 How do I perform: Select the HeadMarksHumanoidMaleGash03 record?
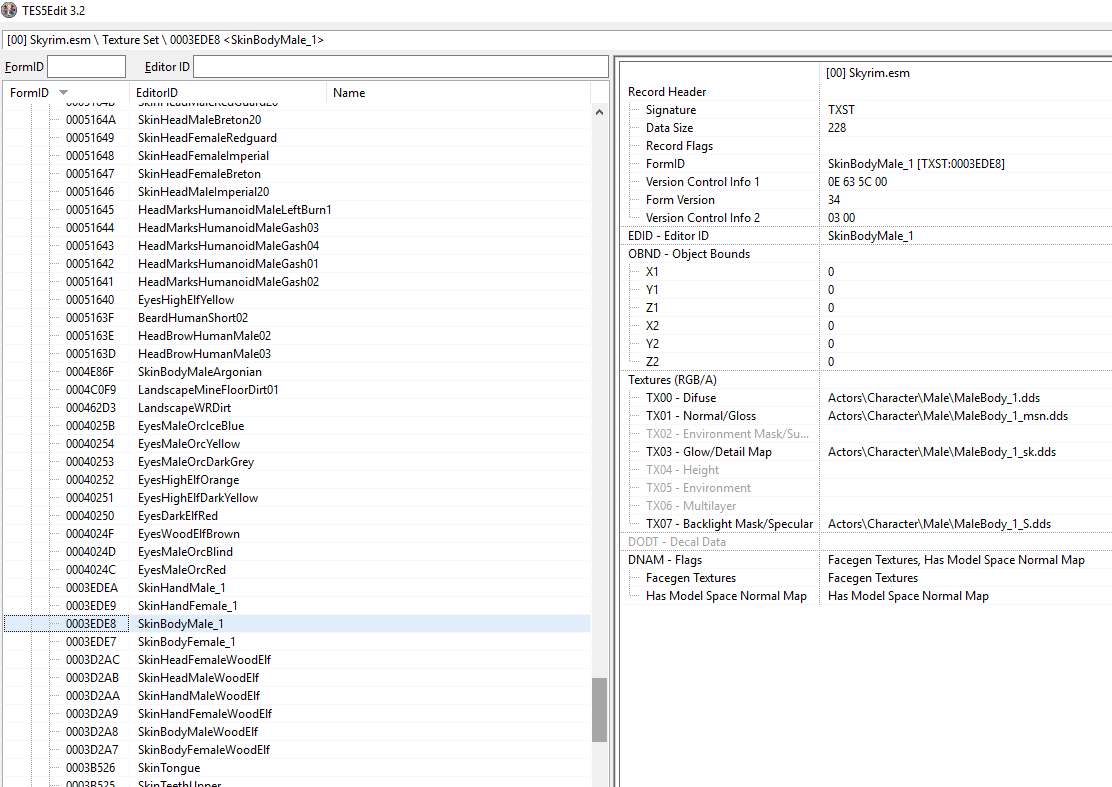(296, 228)
